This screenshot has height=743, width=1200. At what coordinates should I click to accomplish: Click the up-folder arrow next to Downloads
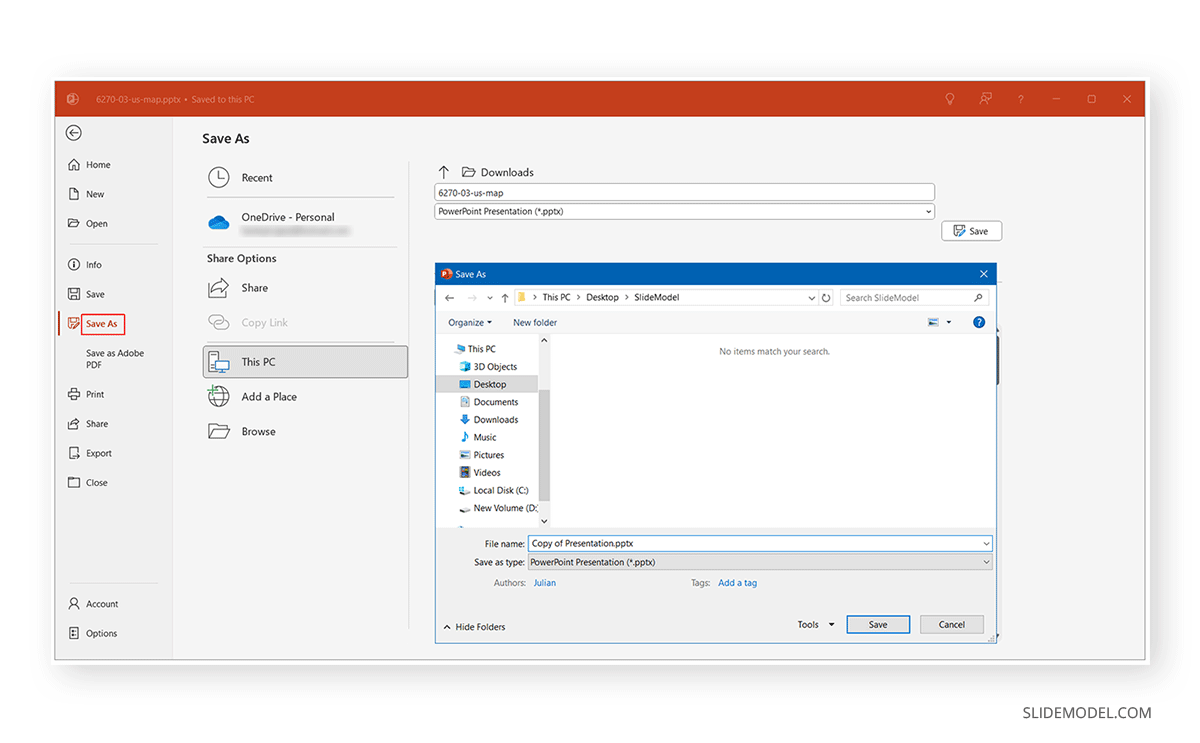coord(444,172)
